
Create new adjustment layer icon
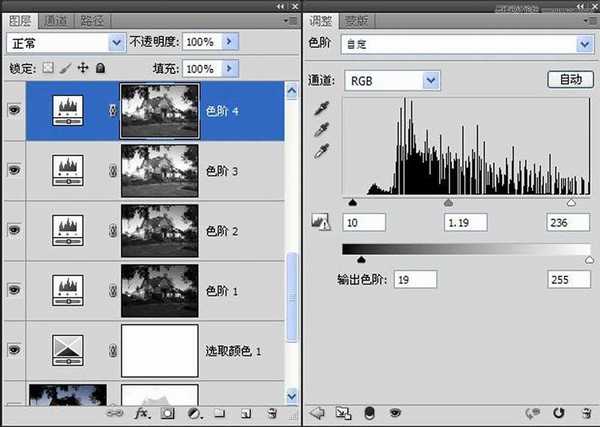point(194,412)
